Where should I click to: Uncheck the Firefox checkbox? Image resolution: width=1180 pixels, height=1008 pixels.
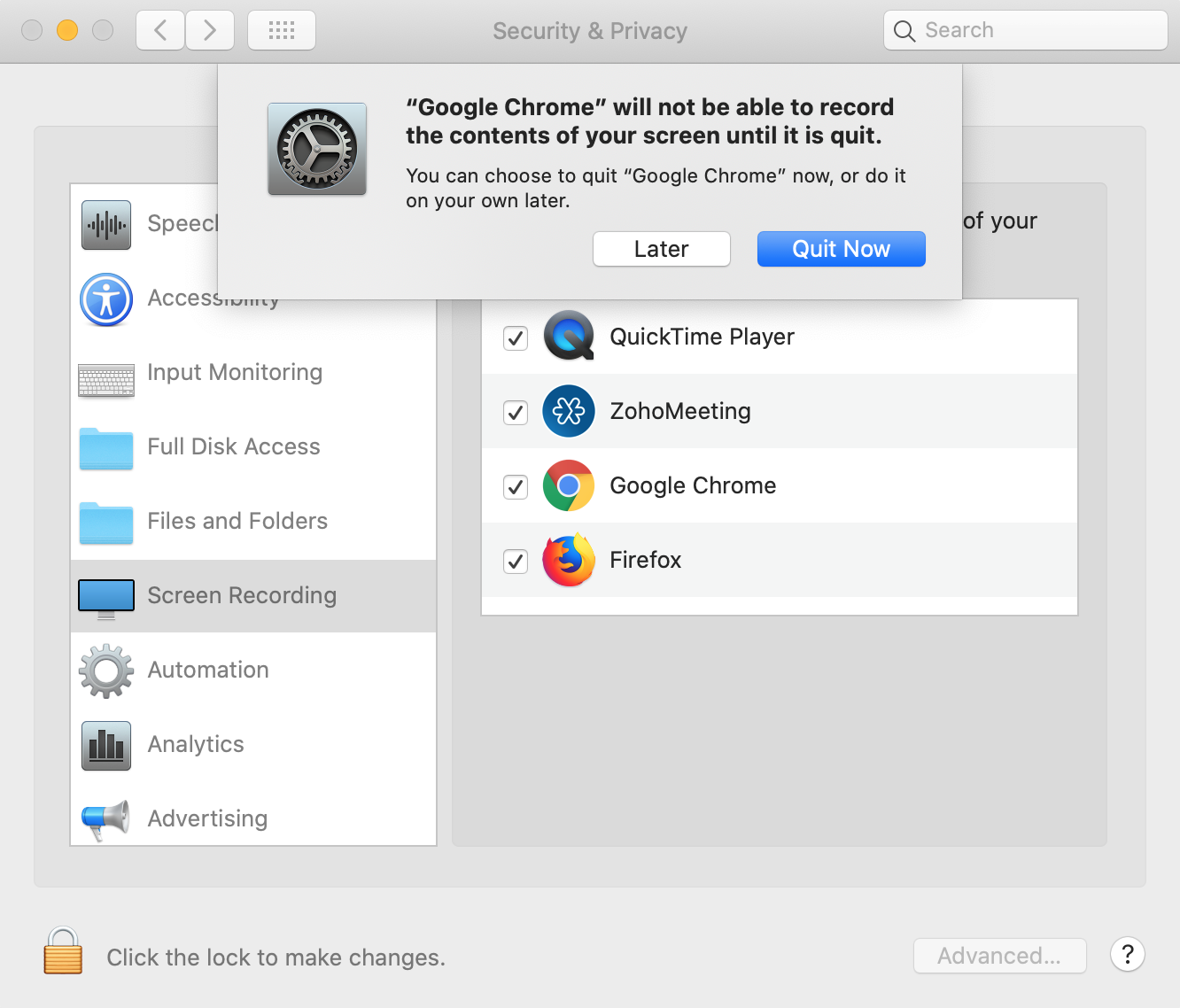point(516,561)
